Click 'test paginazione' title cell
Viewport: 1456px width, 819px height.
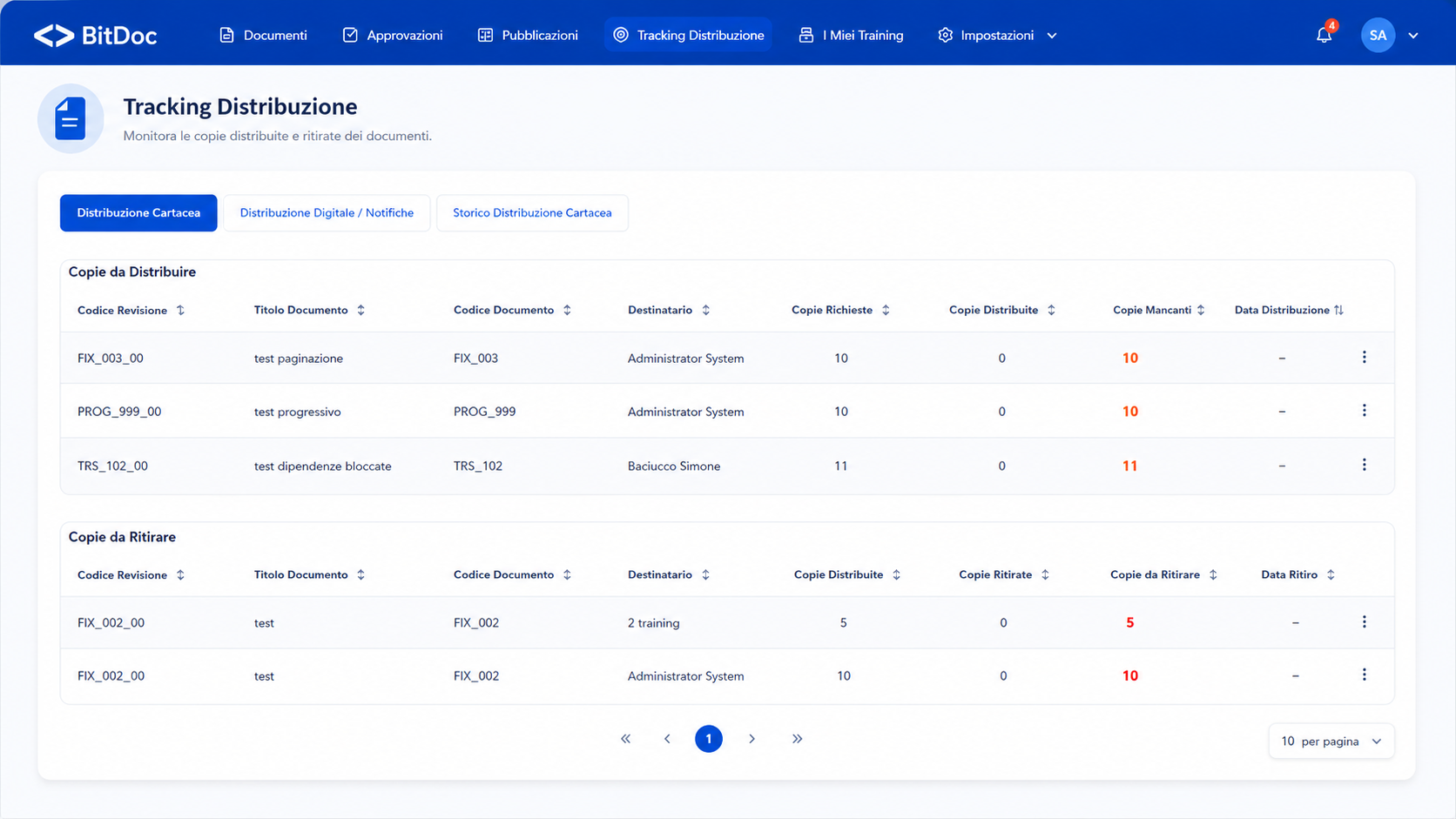[299, 359]
